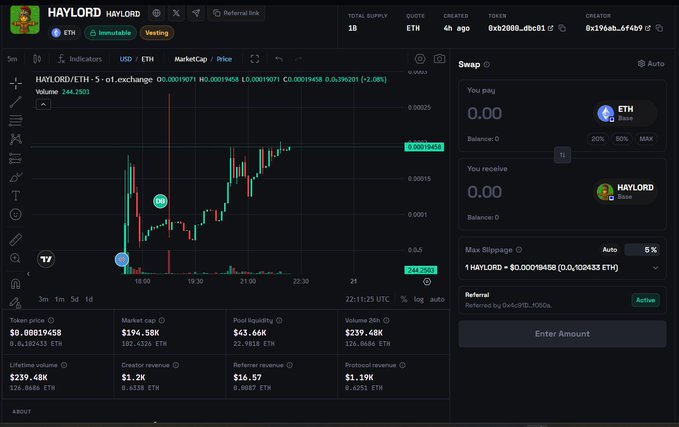
Task: Select the Text annotation tool
Action: [x=16, y=196]
